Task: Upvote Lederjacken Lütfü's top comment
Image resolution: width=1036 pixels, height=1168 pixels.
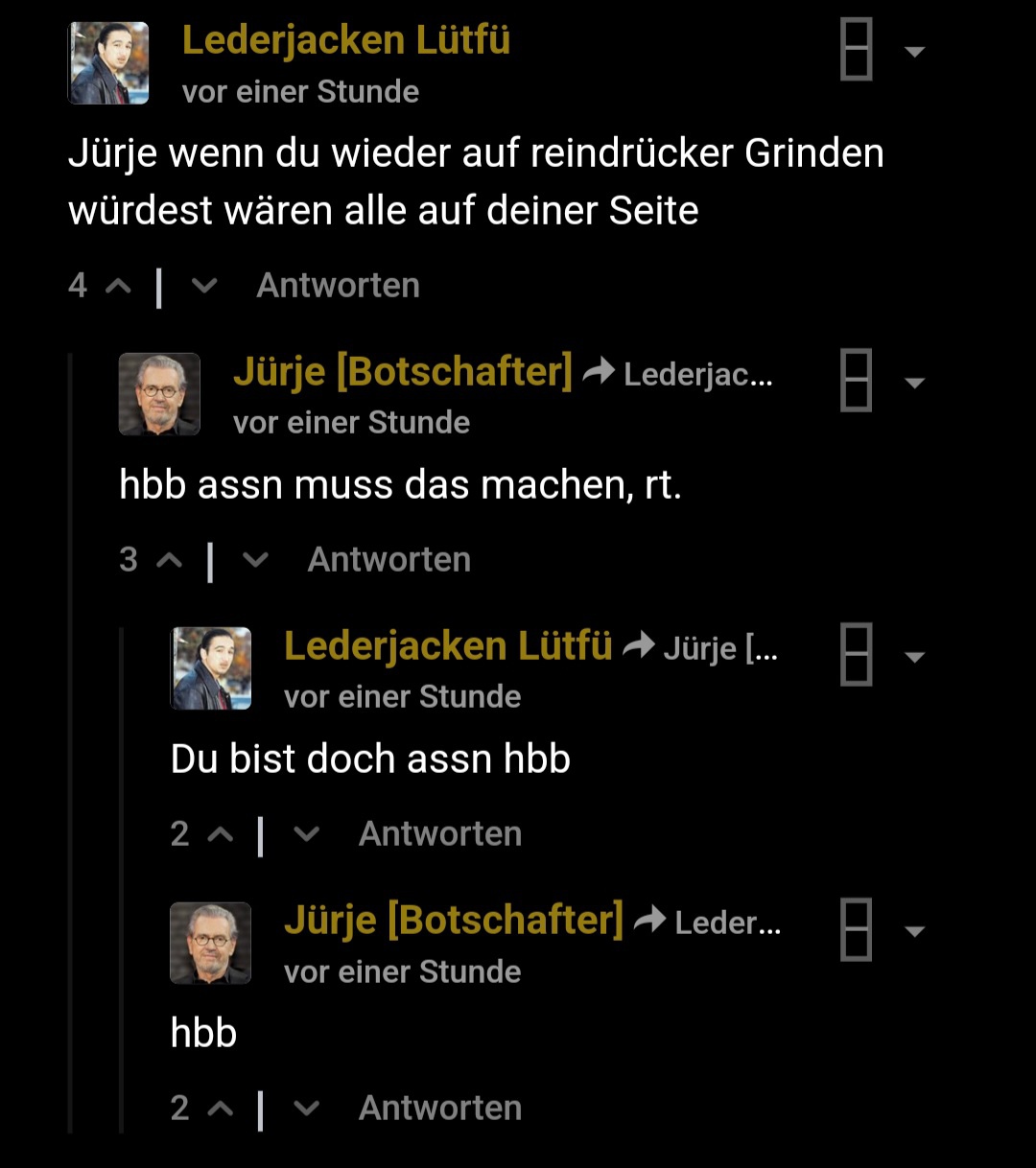Action: [118, 286]
